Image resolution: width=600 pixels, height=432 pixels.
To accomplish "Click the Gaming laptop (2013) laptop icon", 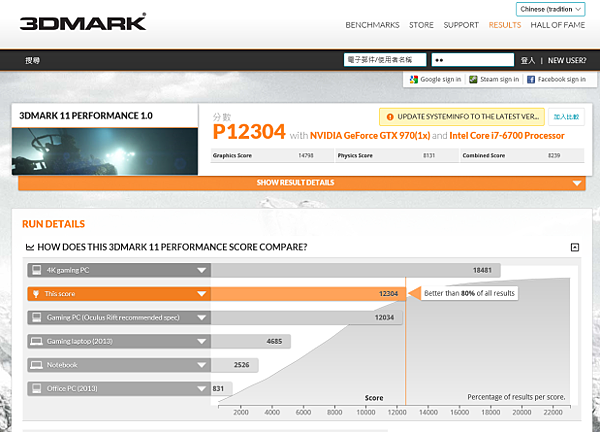I will click(36, 341).
